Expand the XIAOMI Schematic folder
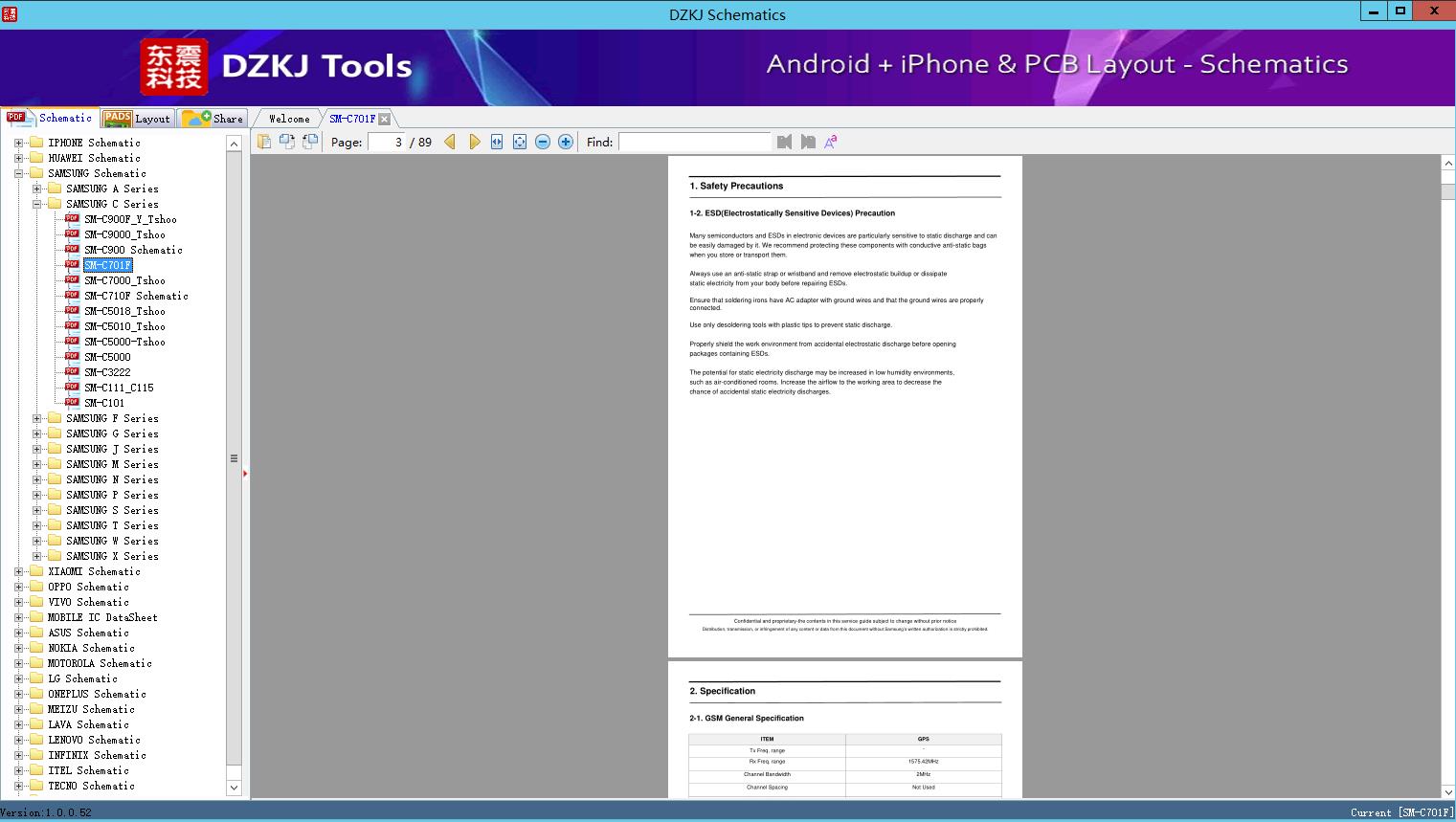Screen dimensions: 1456x822 [x=18, y=571]
